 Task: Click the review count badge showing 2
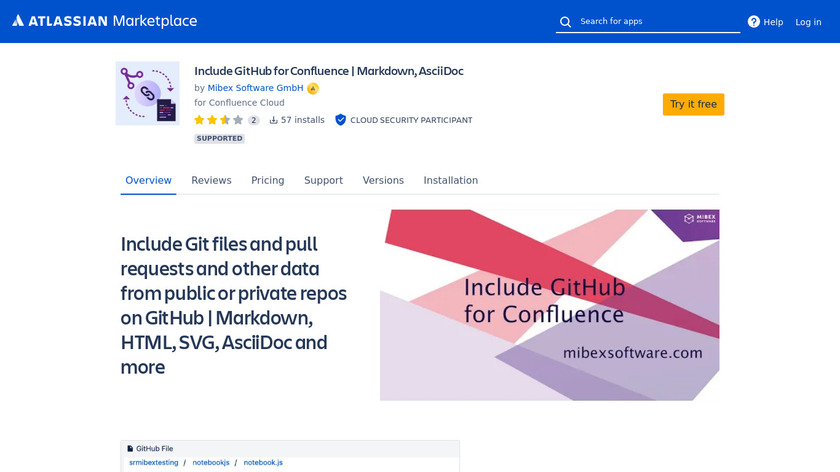pos(254,120)
